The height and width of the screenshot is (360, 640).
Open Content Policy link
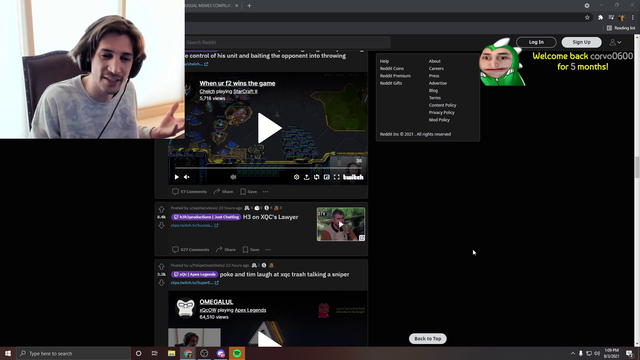(442, 105)
